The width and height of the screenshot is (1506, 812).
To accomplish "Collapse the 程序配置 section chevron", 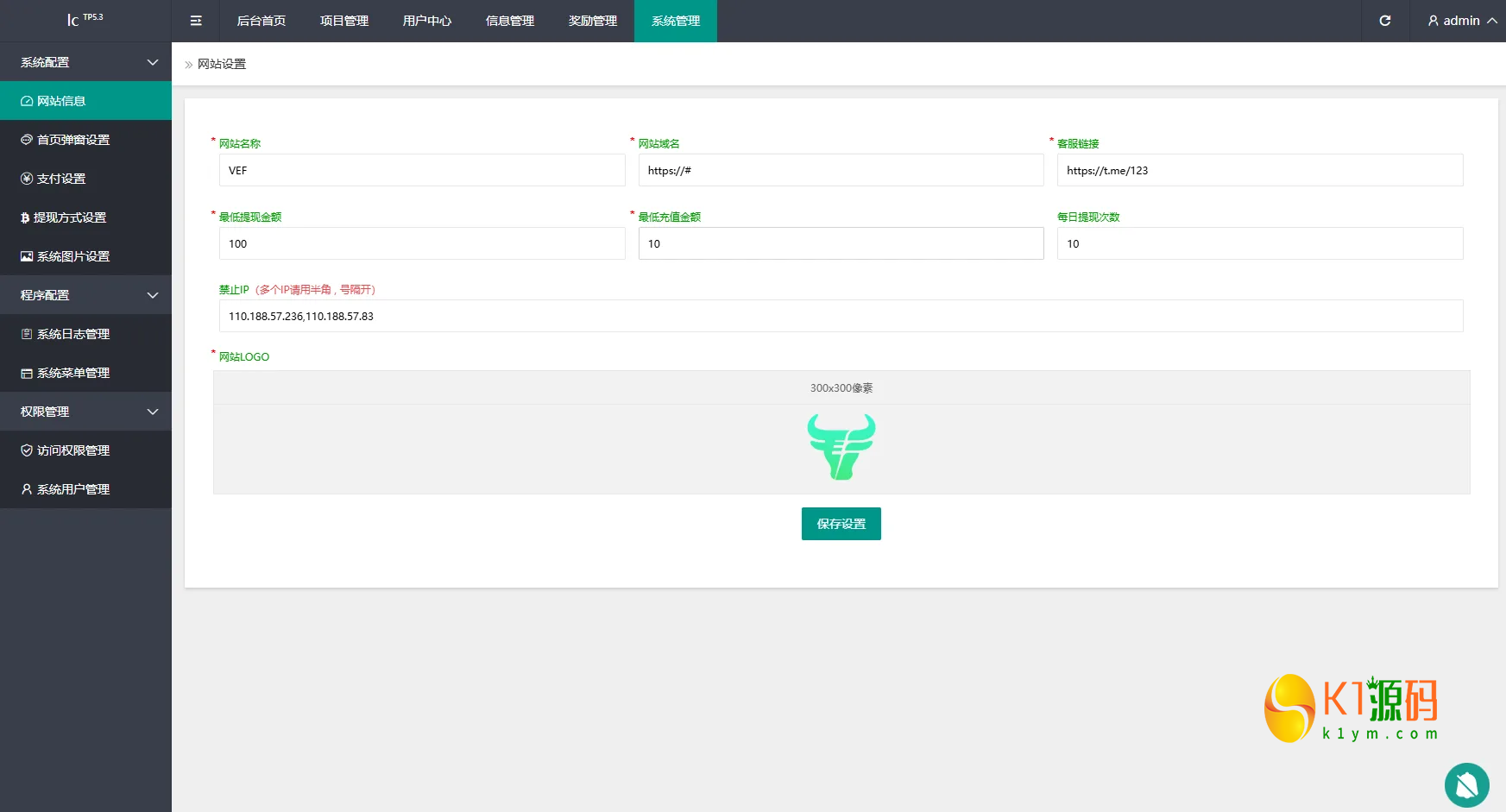I will [x=153, y=295].
